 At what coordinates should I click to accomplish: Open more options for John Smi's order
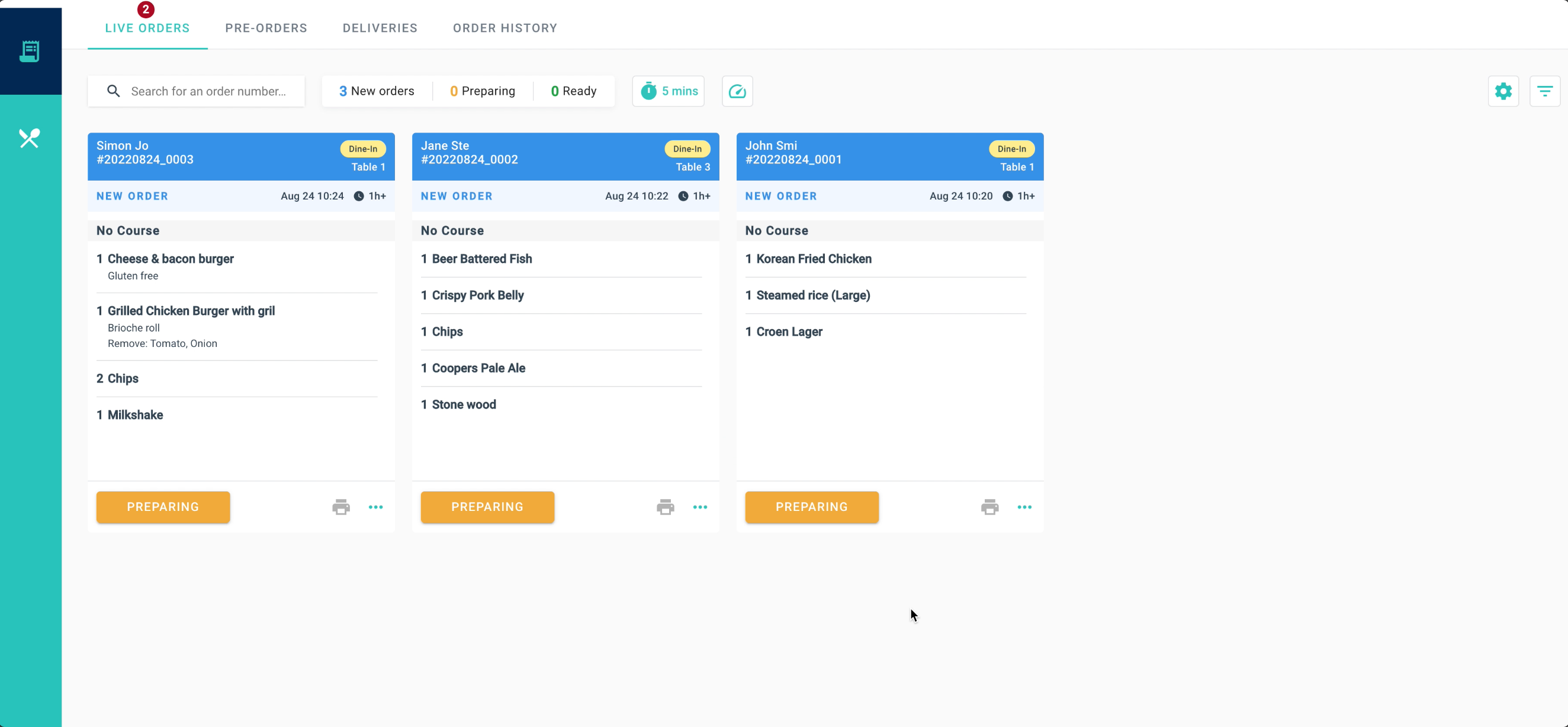pyautogui.click(x=1024, y=507)
